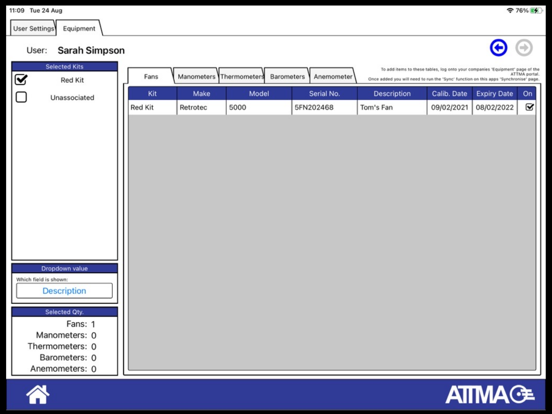Click the Thermometers: 0 quantity line
Viewport: 552px width, 414px height.
[62, 346]
